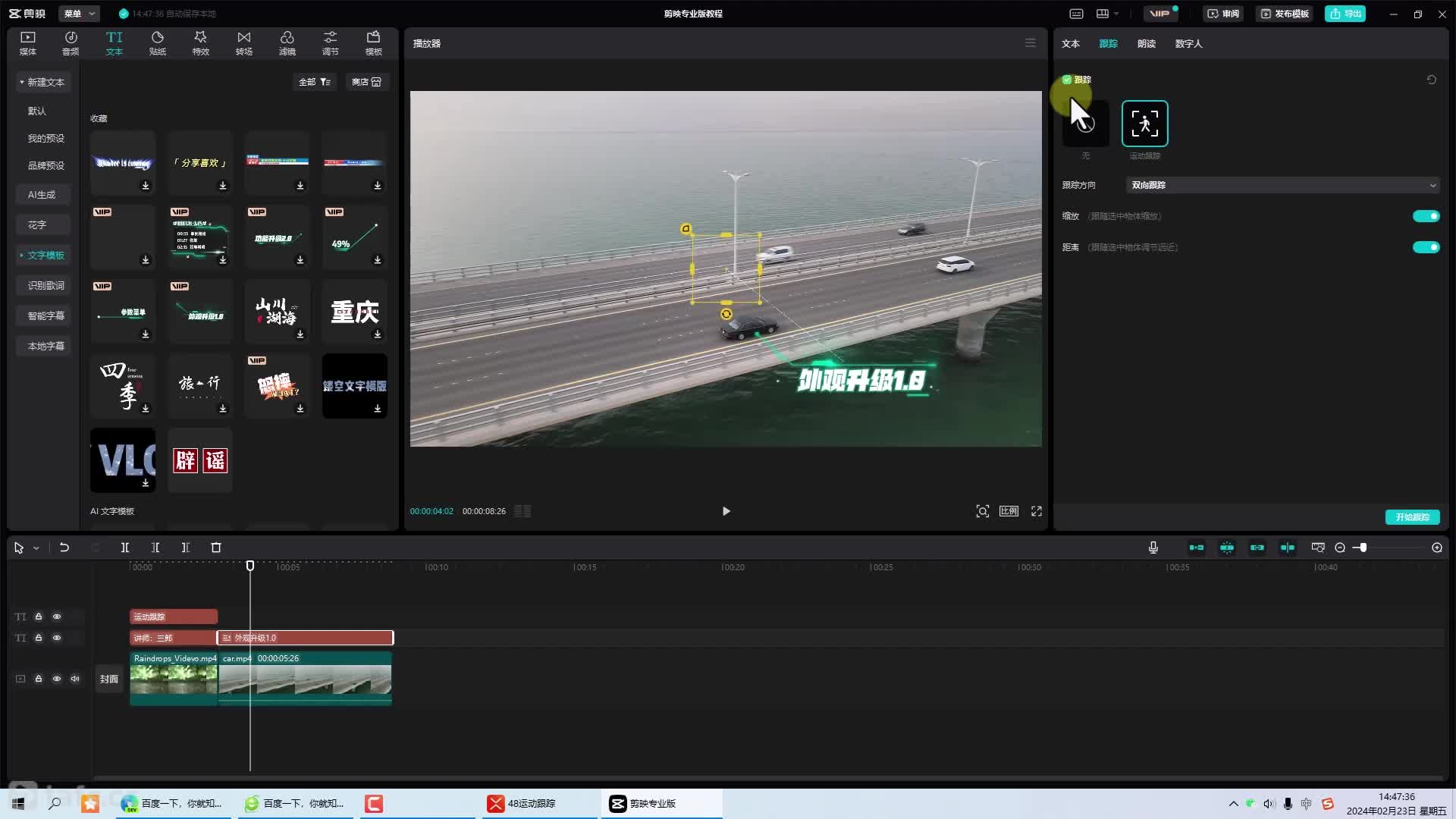Expand the 文字模板 category

[x=42, y=256]
